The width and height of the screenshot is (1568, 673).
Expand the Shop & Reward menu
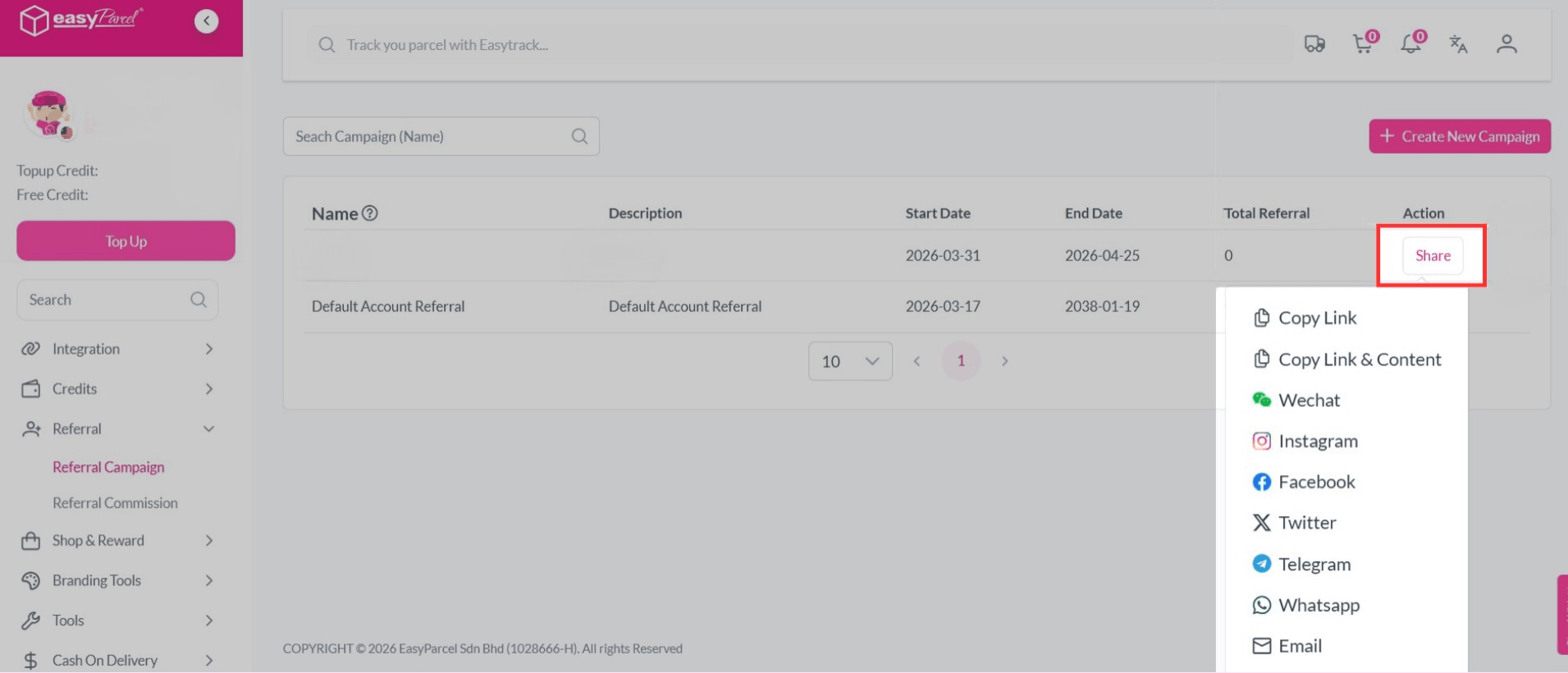pyautogui.click(x=118, y=540)
